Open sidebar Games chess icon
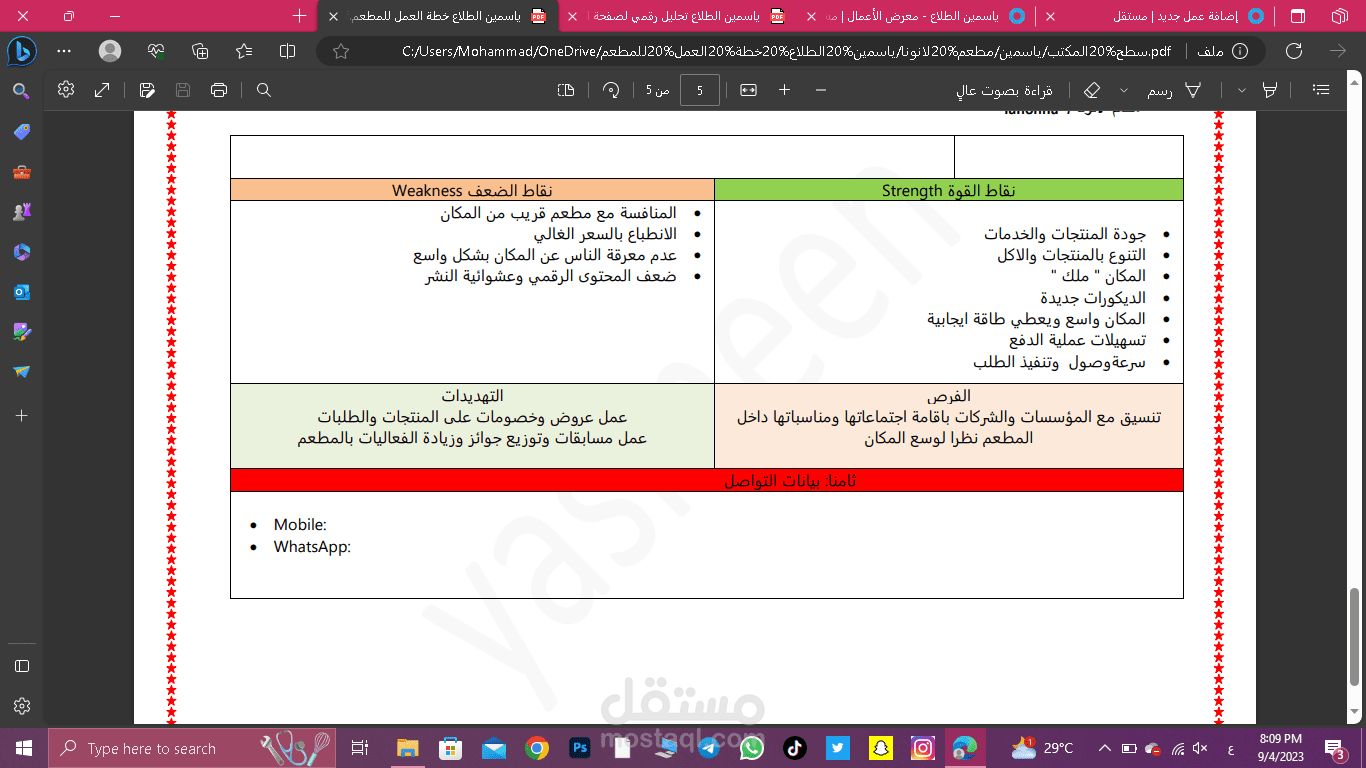Image resolution: width=1366 pixels, height=768 pixels. coord(21,212)
